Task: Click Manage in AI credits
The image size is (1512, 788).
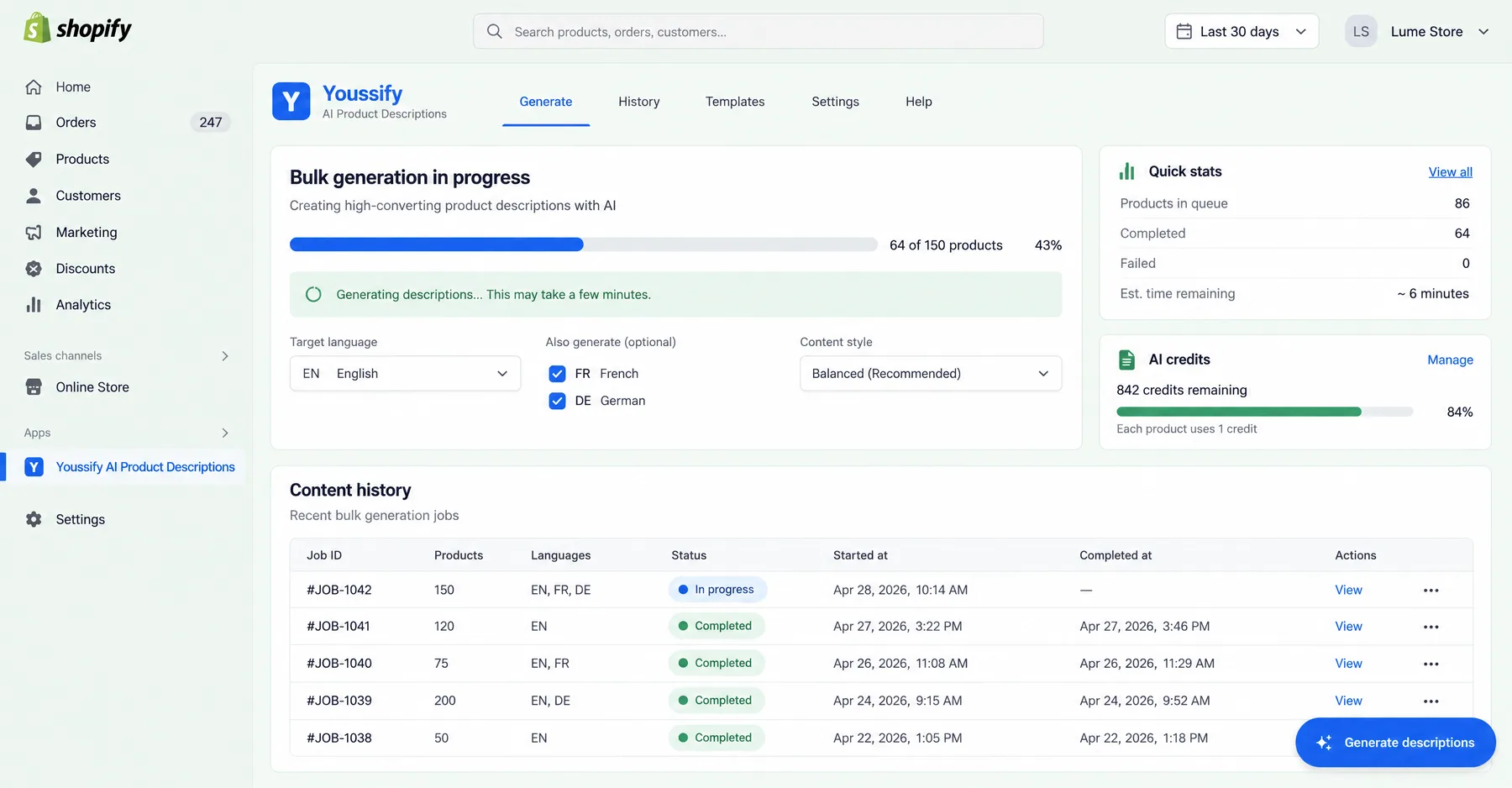Action: tap(1451, 360)
